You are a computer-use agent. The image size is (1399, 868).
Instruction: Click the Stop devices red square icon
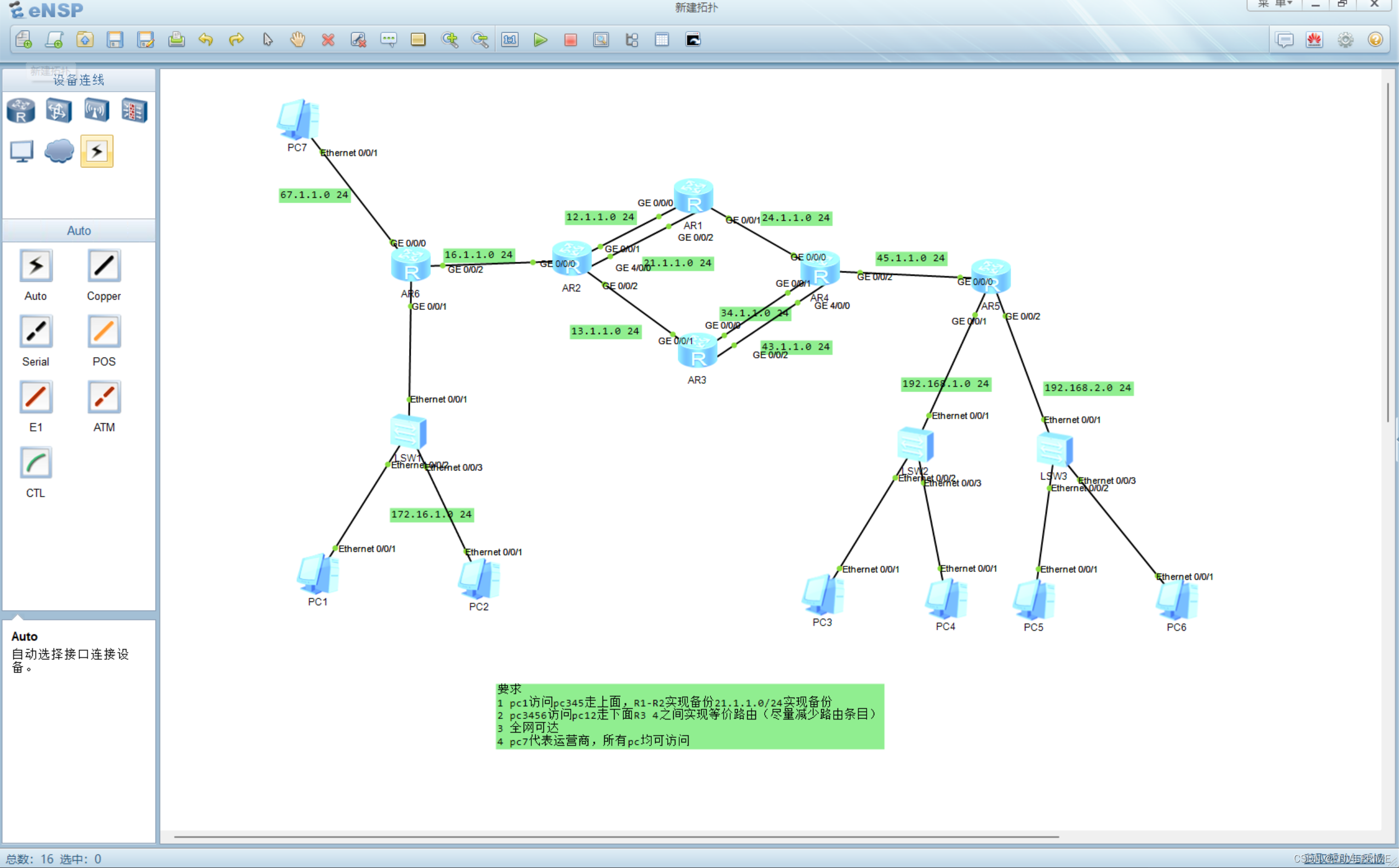(570, 39)
